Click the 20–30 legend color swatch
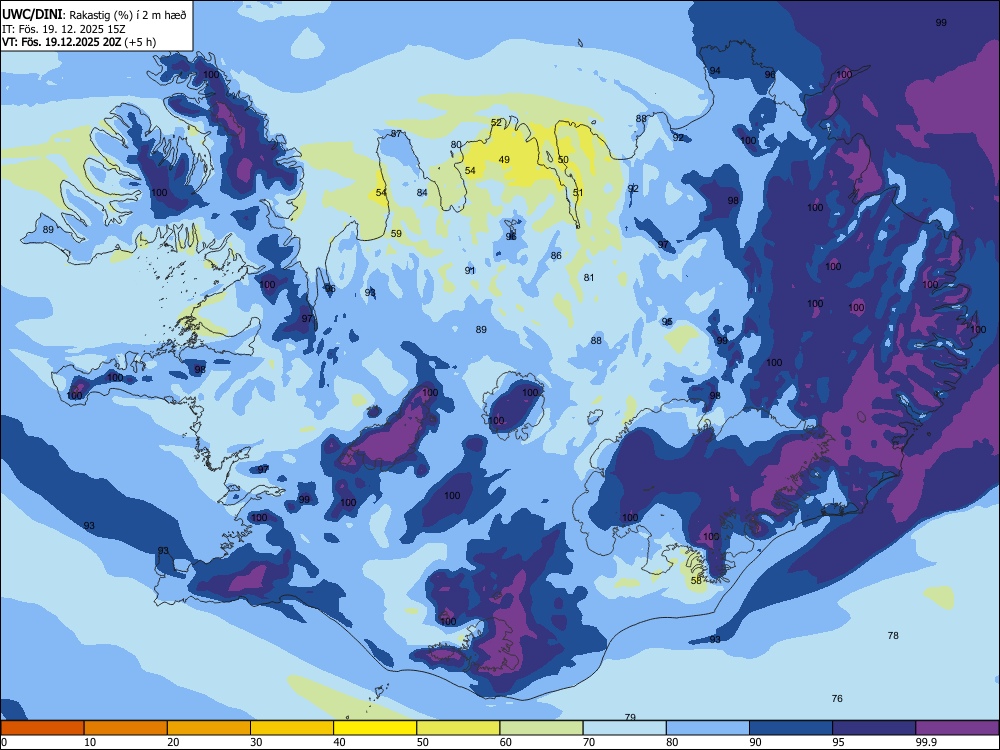The width and height of the screenshot is (1000, 750). point(209,728)
